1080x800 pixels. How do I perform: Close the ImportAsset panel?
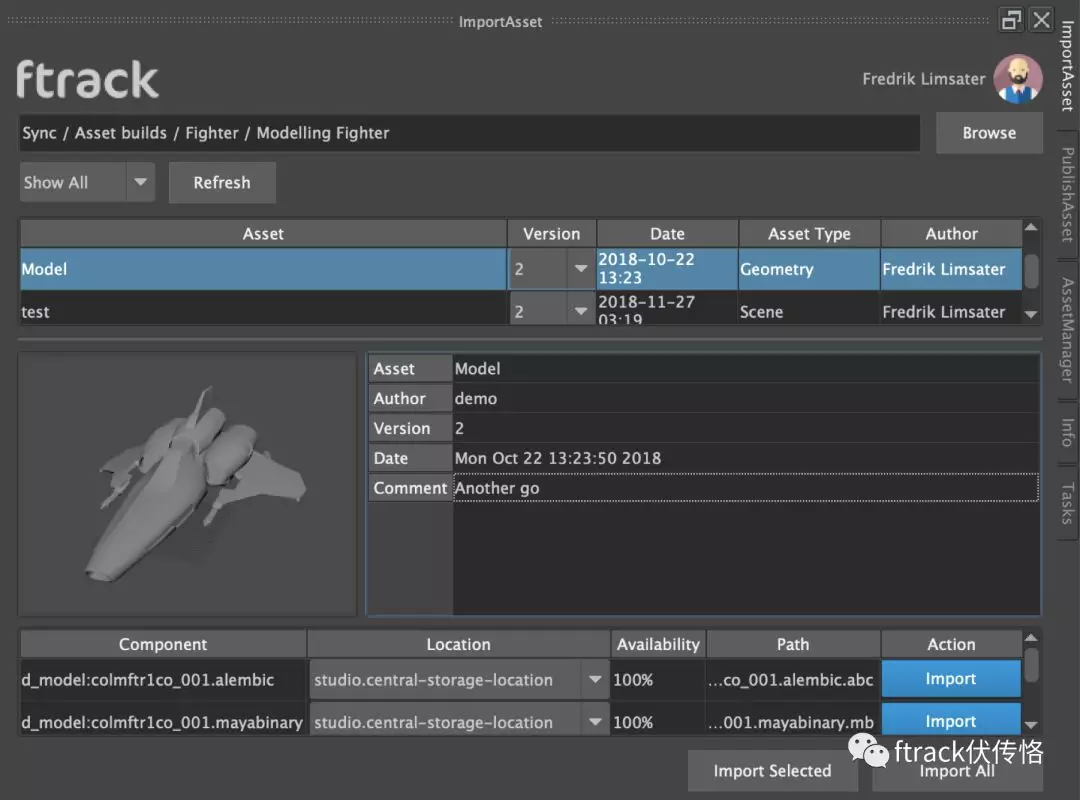tap(1041, 20)
